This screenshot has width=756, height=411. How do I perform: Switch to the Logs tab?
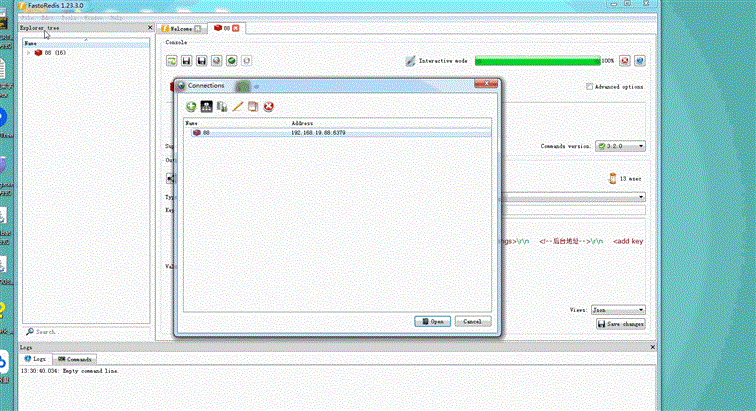tap(35, 359)
